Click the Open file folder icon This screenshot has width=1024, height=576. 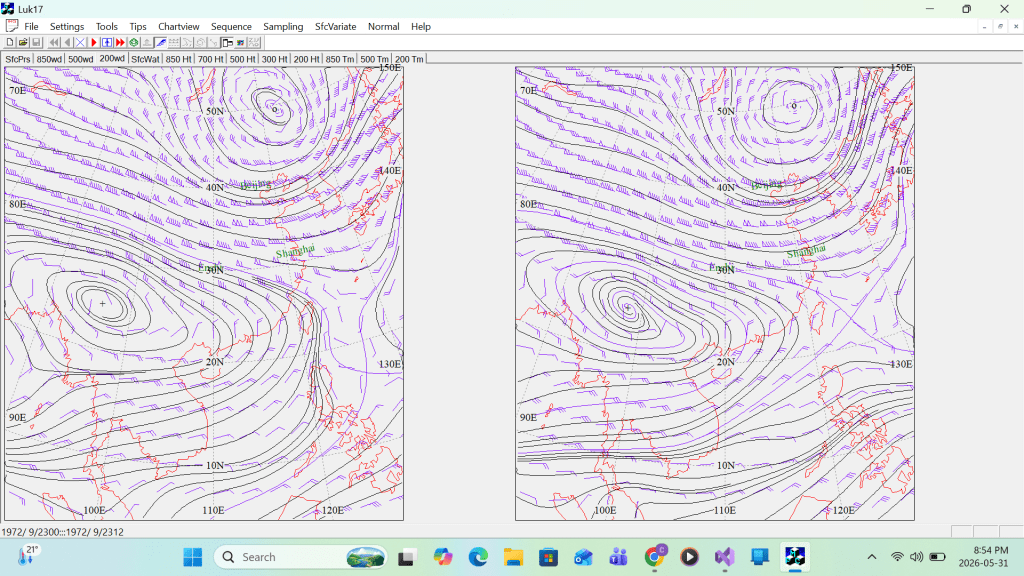(x=23, y=42)
